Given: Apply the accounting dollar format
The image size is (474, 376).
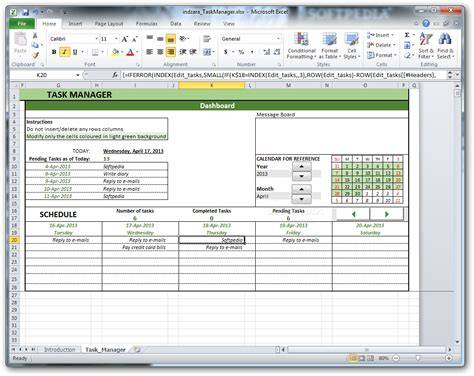Looking at the screenshot, I should click(x=226, y=52).
